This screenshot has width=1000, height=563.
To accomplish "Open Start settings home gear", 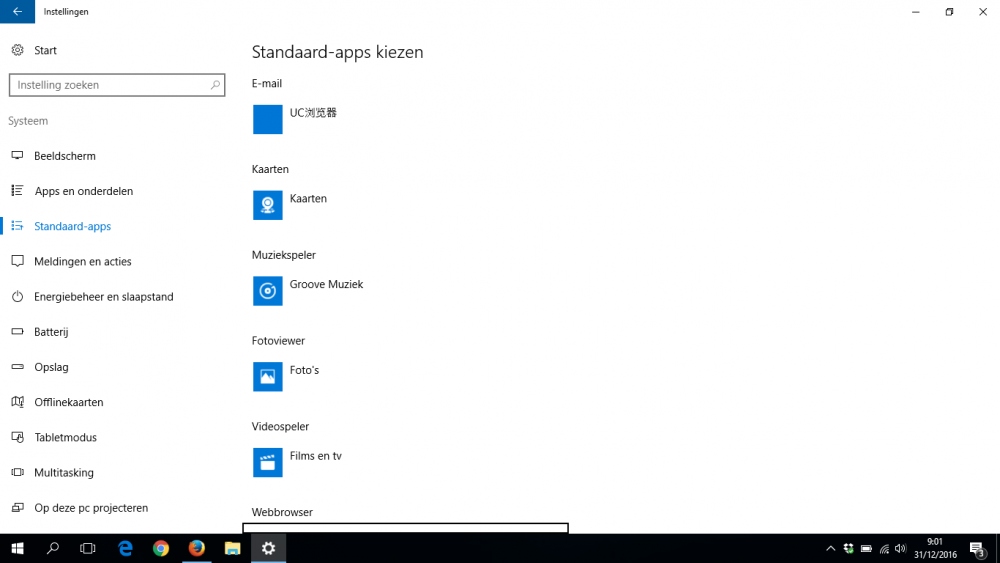I will 17,50.
